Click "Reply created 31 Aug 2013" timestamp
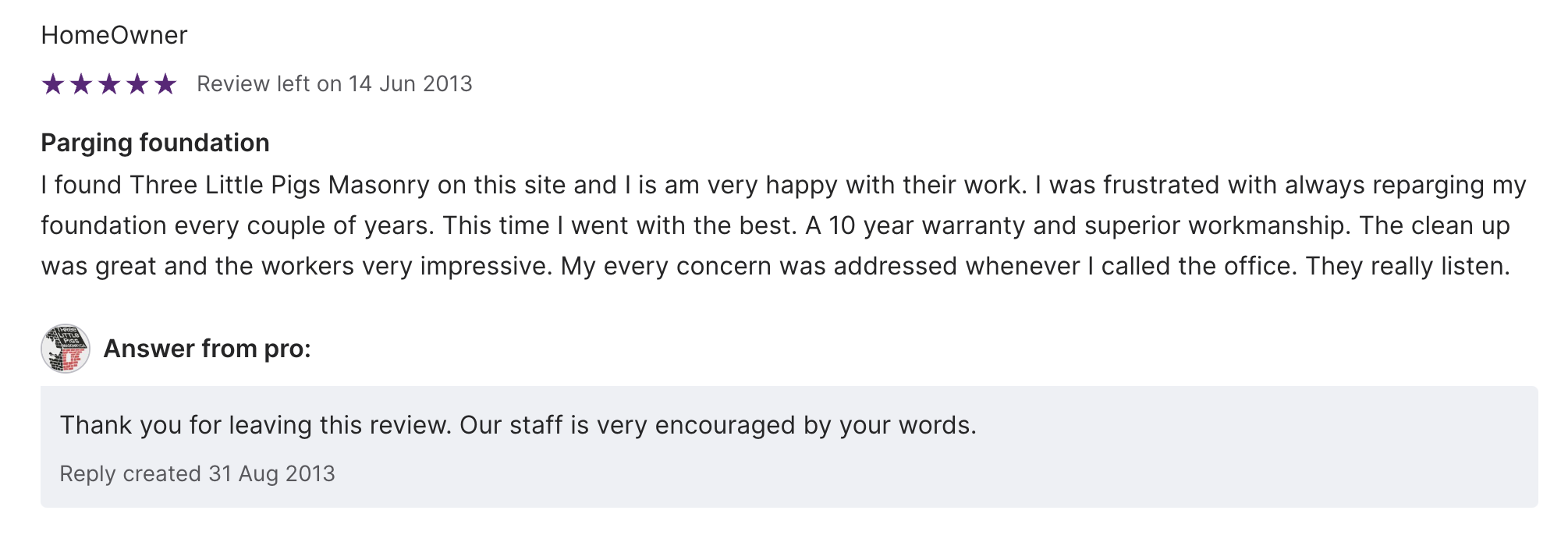The height and width of the screenshot is (535, 1568). pyautogui.click(x=197, y=473)
